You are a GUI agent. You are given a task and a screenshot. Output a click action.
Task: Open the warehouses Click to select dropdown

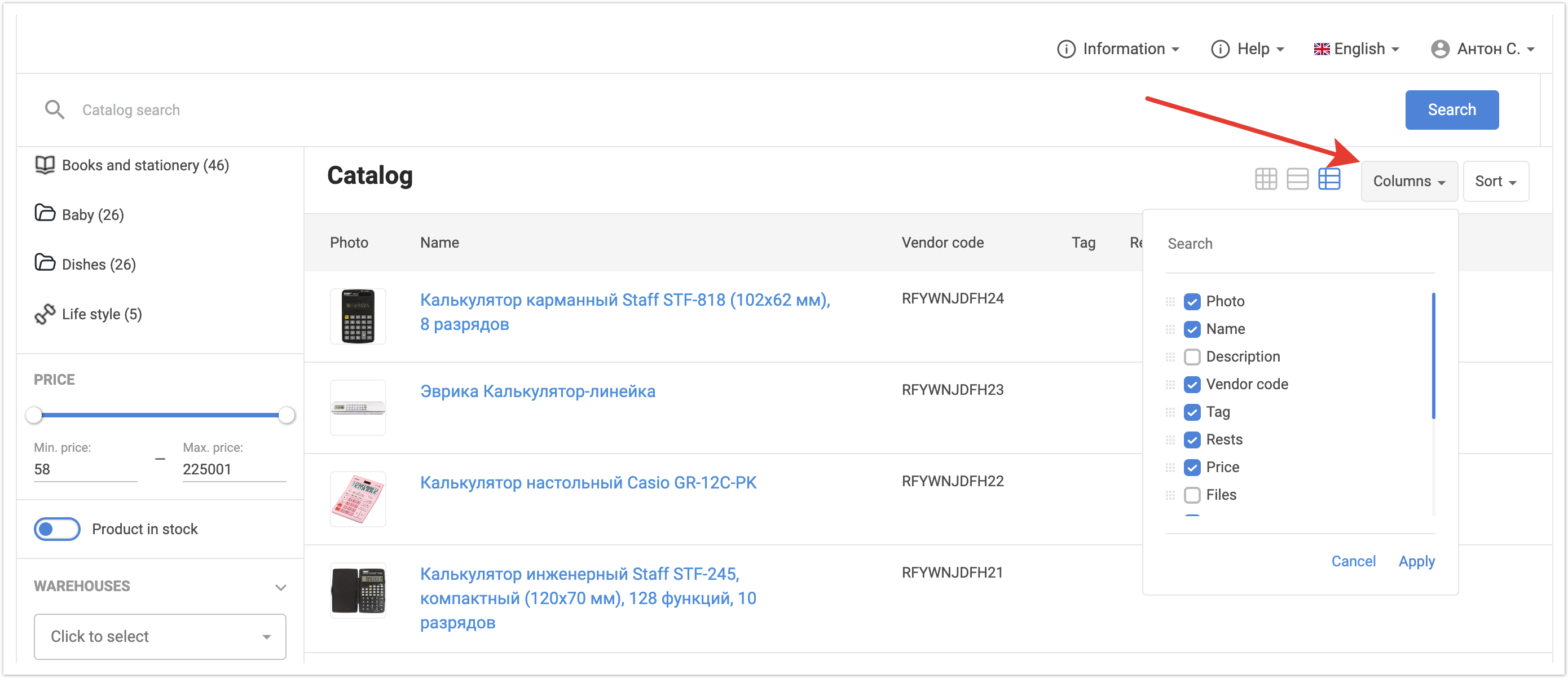tap(160, 636)
